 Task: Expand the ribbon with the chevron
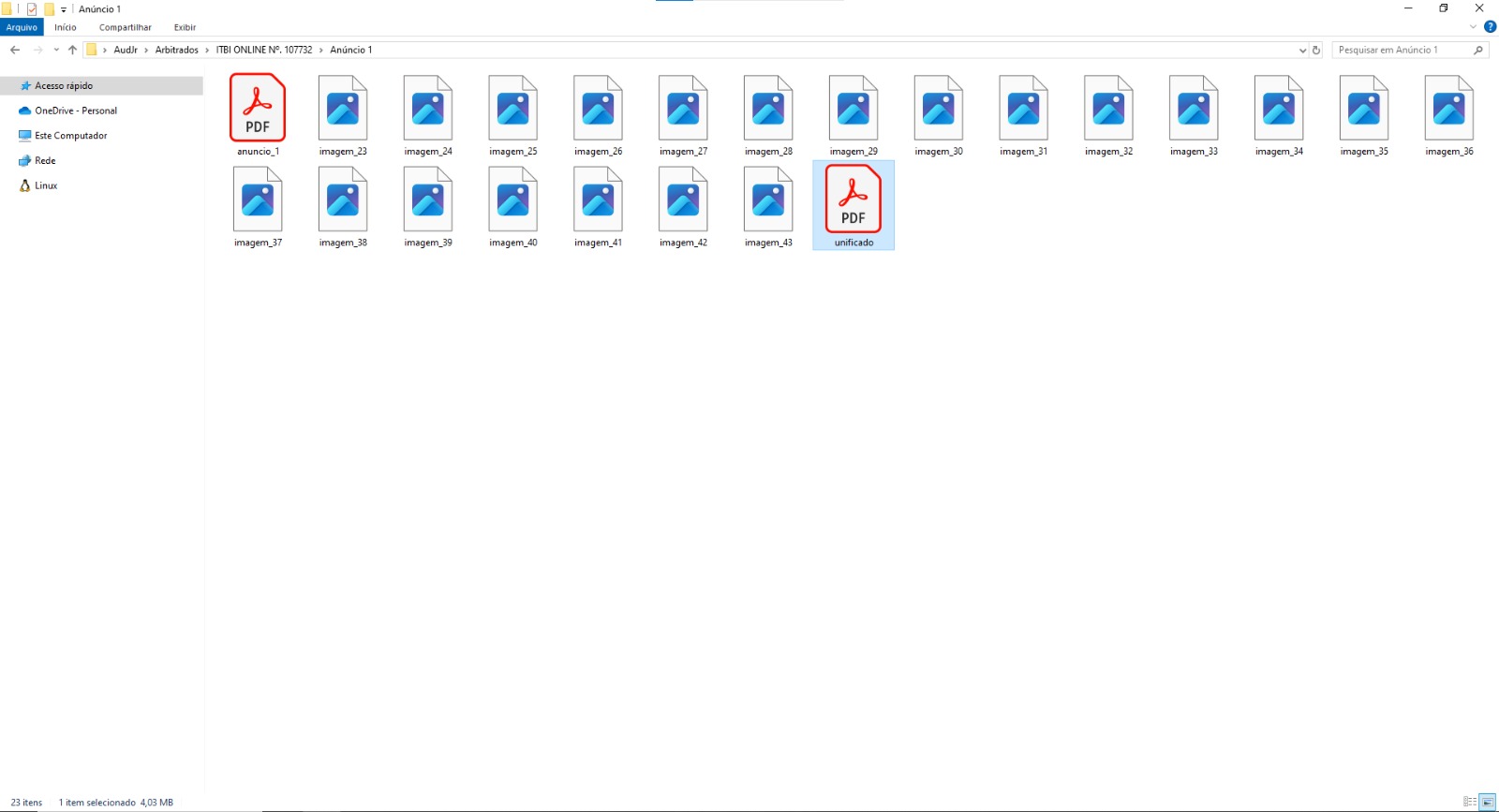[x=1473, y=27]
